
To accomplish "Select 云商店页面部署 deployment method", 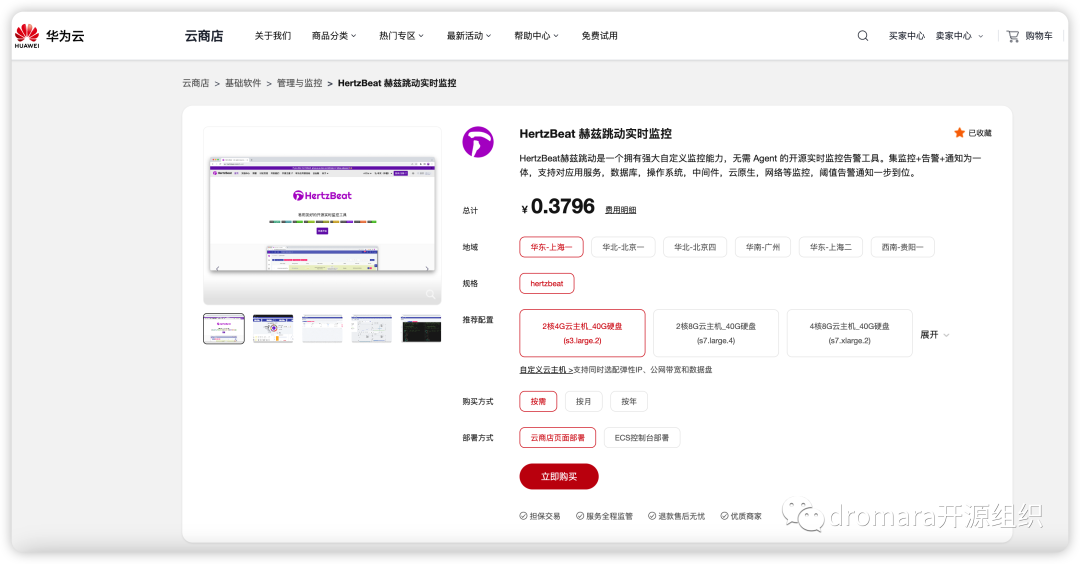I will point(557,438).
